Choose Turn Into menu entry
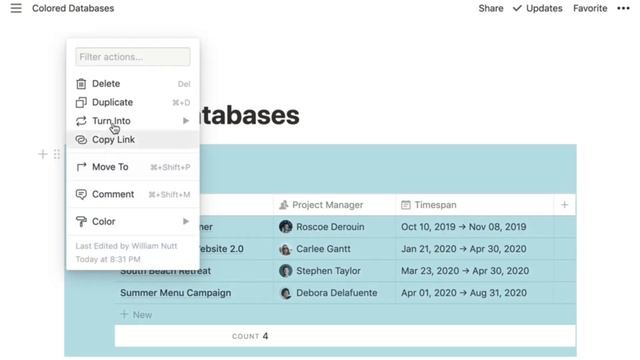Screen dimensions: 640x360 [x=133, y=121]
